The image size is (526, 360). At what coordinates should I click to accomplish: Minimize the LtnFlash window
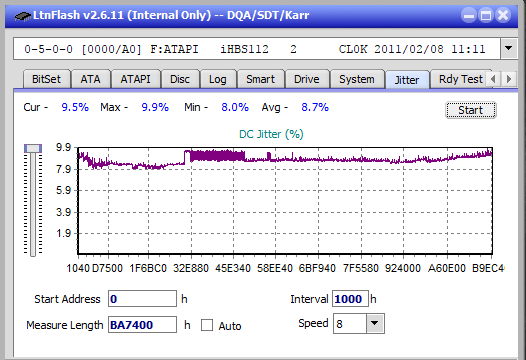click(469, 15)
